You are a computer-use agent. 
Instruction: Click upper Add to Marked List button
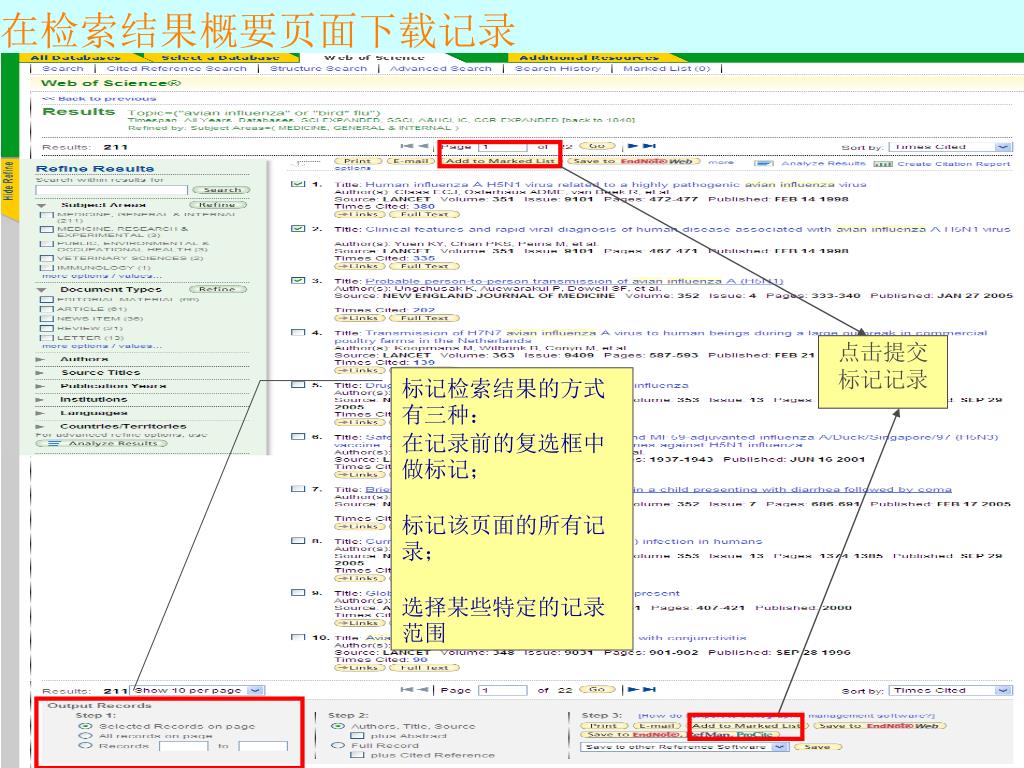tap(500, 161)
